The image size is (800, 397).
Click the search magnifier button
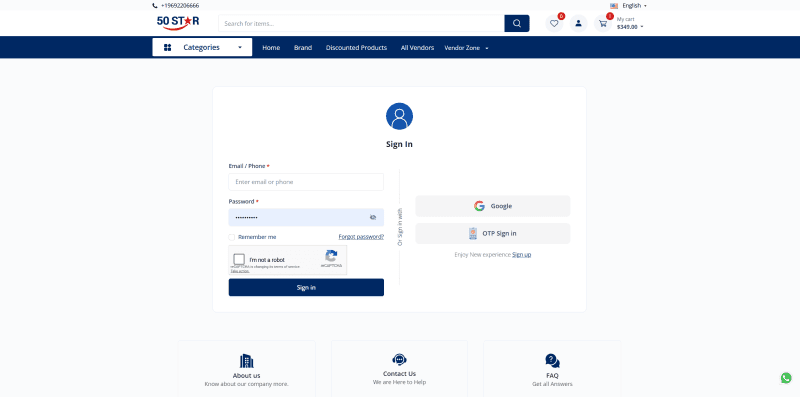pyautogui.click(x=517, y=23)
